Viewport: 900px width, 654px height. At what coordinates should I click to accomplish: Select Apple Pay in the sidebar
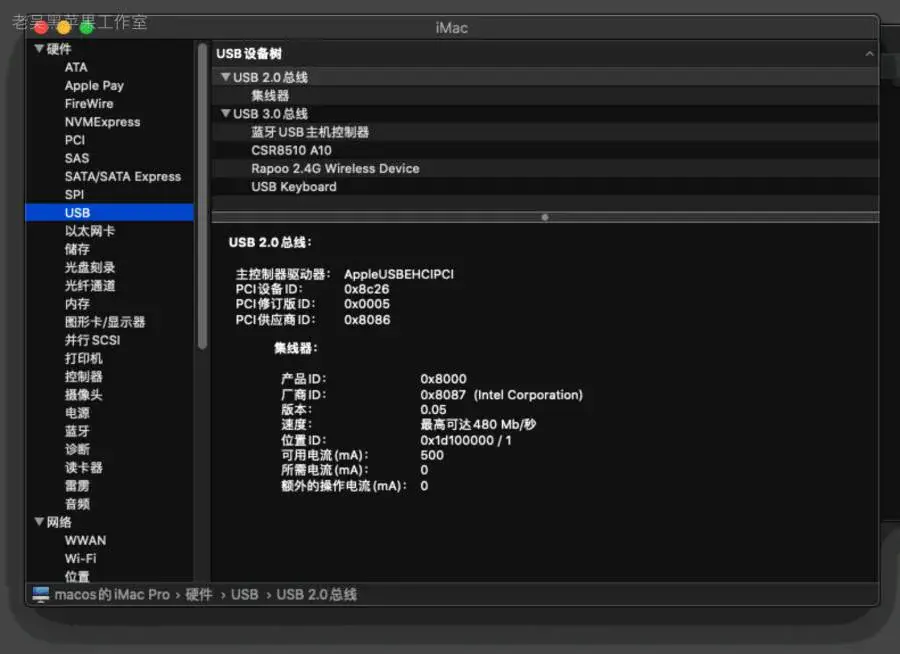(94, 86)
